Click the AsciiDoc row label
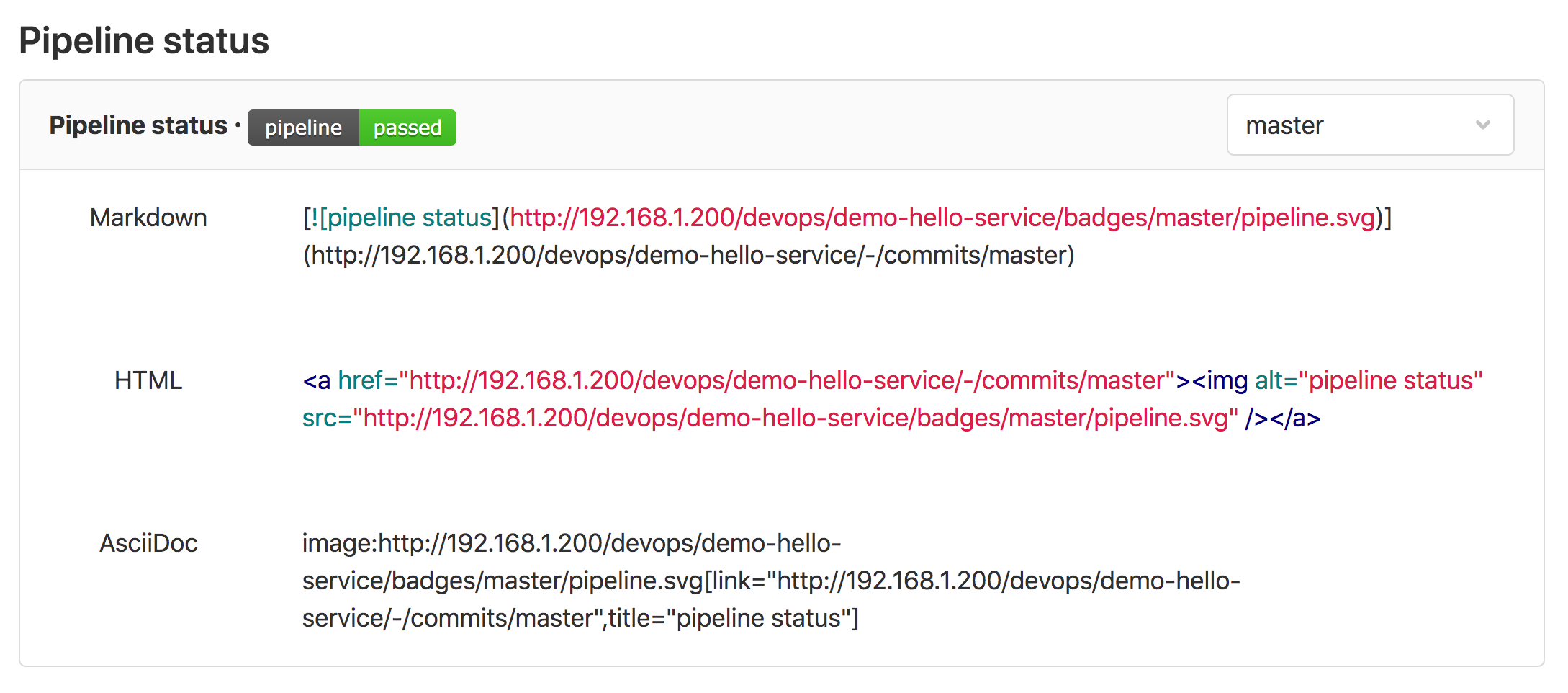The image size is (1568, 693). point(148,543)
